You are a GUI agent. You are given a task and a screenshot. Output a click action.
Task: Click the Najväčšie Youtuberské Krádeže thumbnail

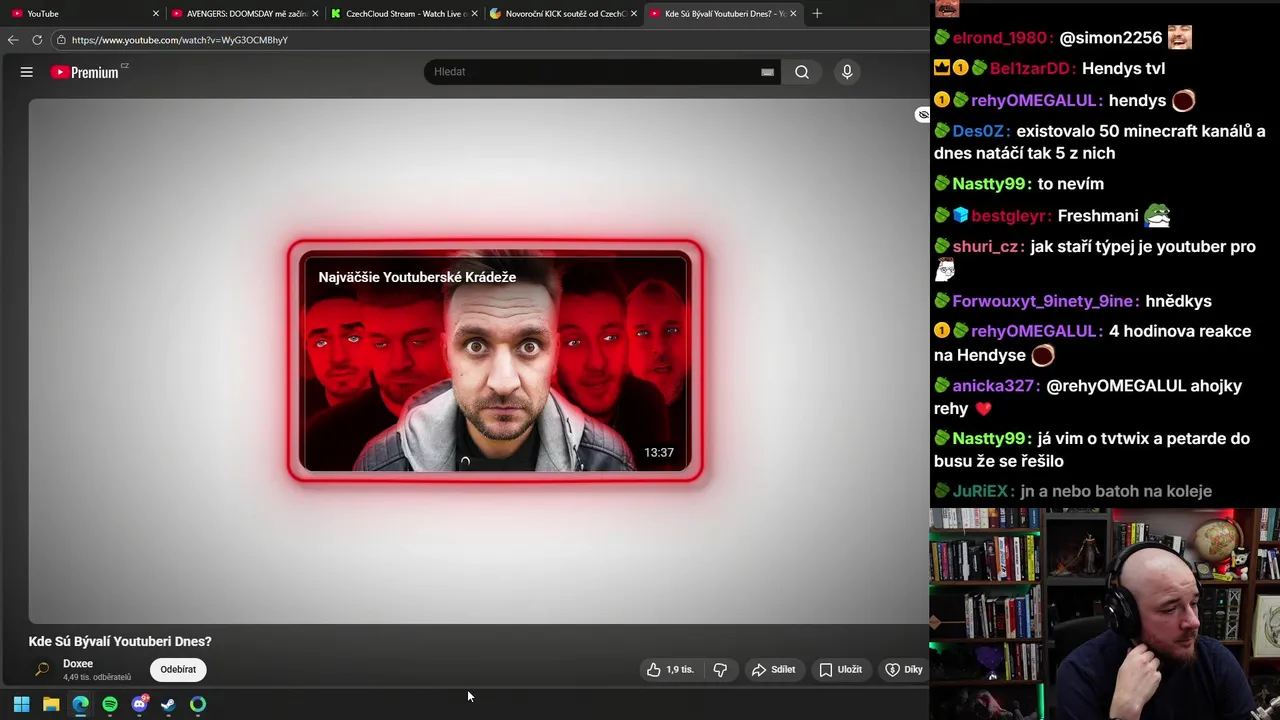(495, 362)
